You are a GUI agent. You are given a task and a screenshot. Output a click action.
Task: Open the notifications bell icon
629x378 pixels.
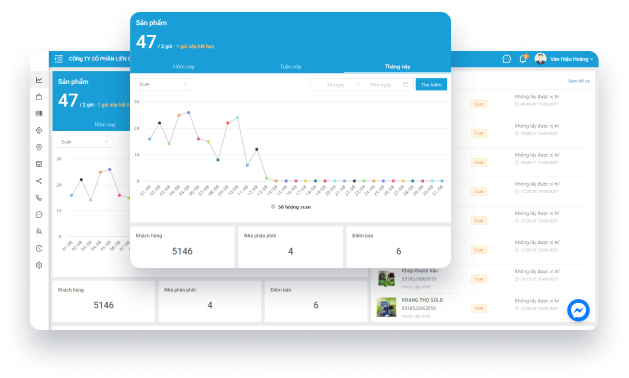click(x=523, y=59)
